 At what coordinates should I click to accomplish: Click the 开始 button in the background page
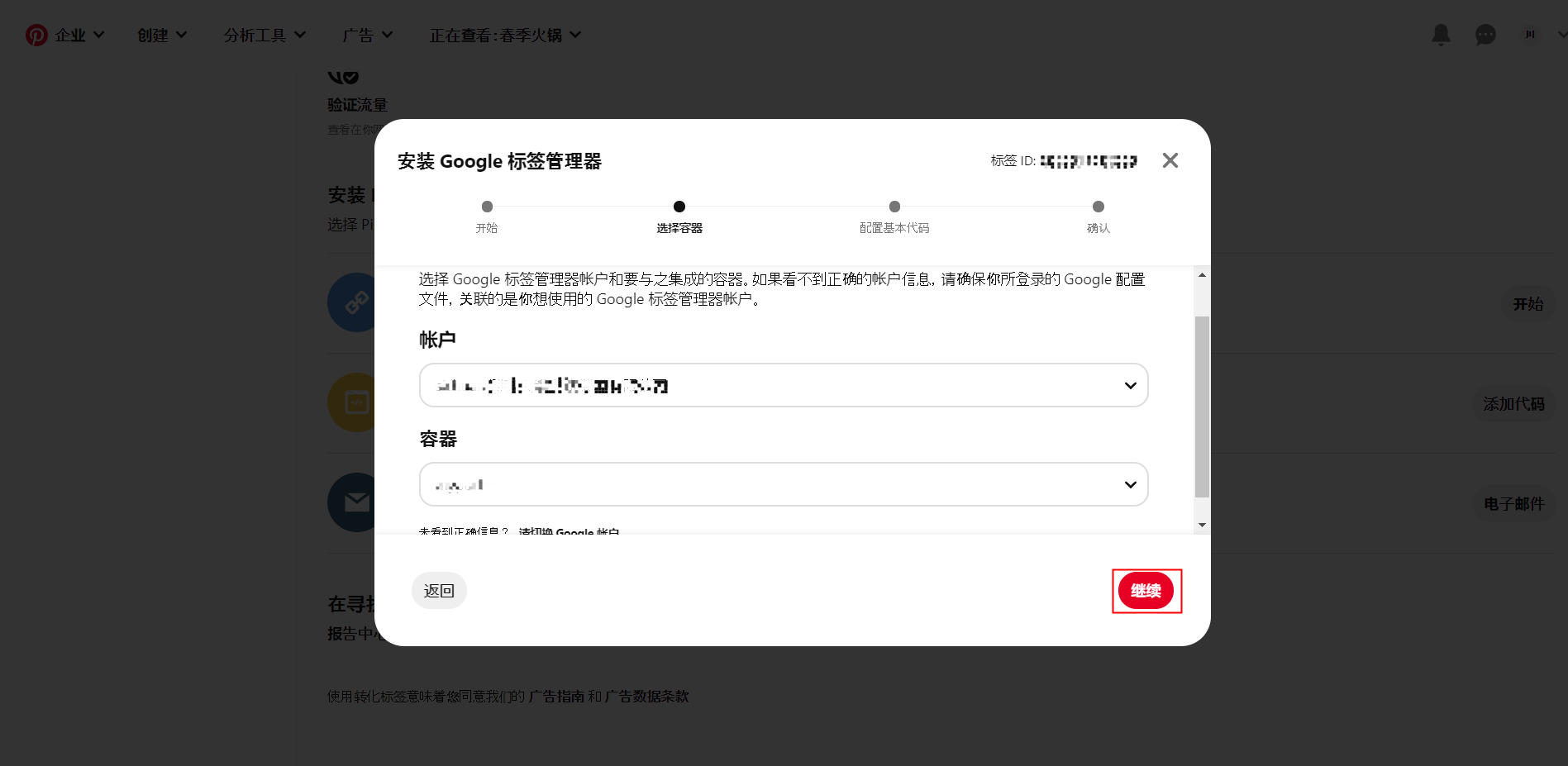[1527, 304]
